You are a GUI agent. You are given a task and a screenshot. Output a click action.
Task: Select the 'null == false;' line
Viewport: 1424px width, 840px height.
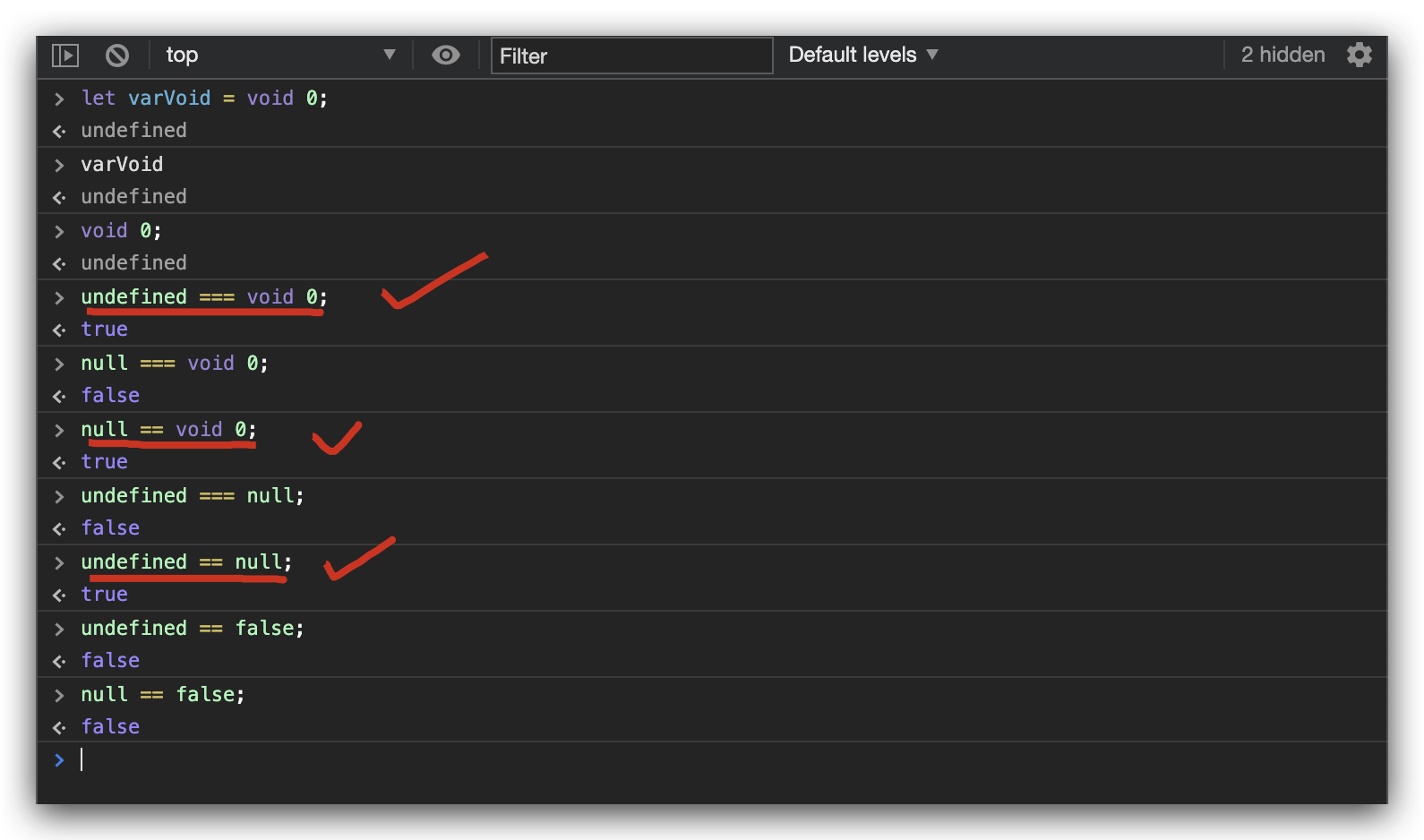coord(163,695)
